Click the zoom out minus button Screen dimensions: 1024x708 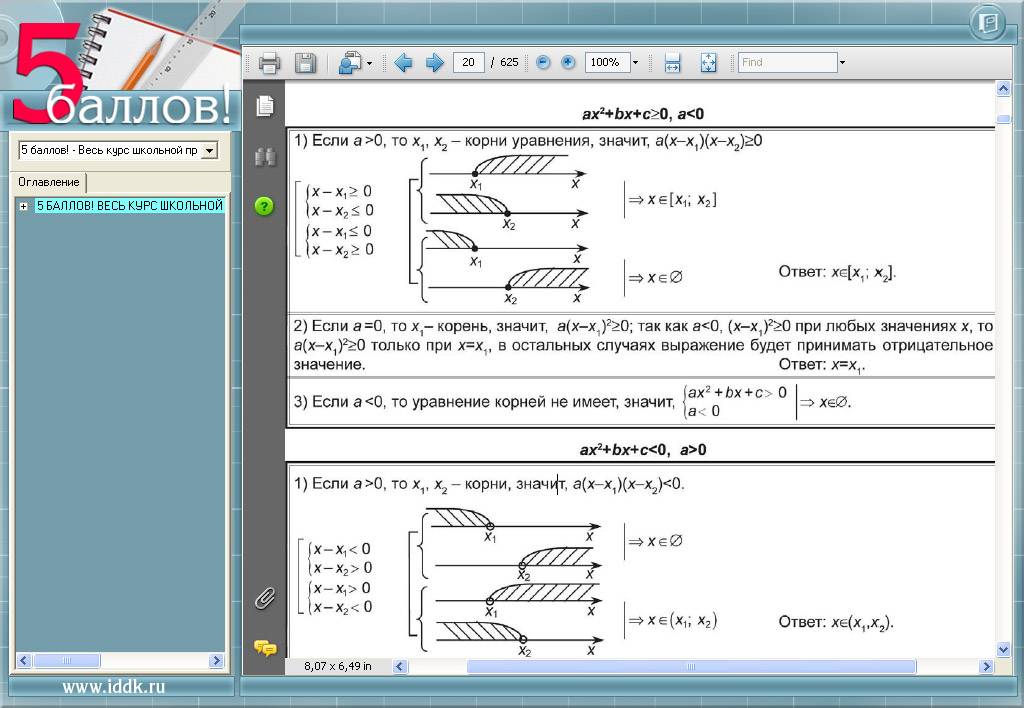click(x=543, y=63)
